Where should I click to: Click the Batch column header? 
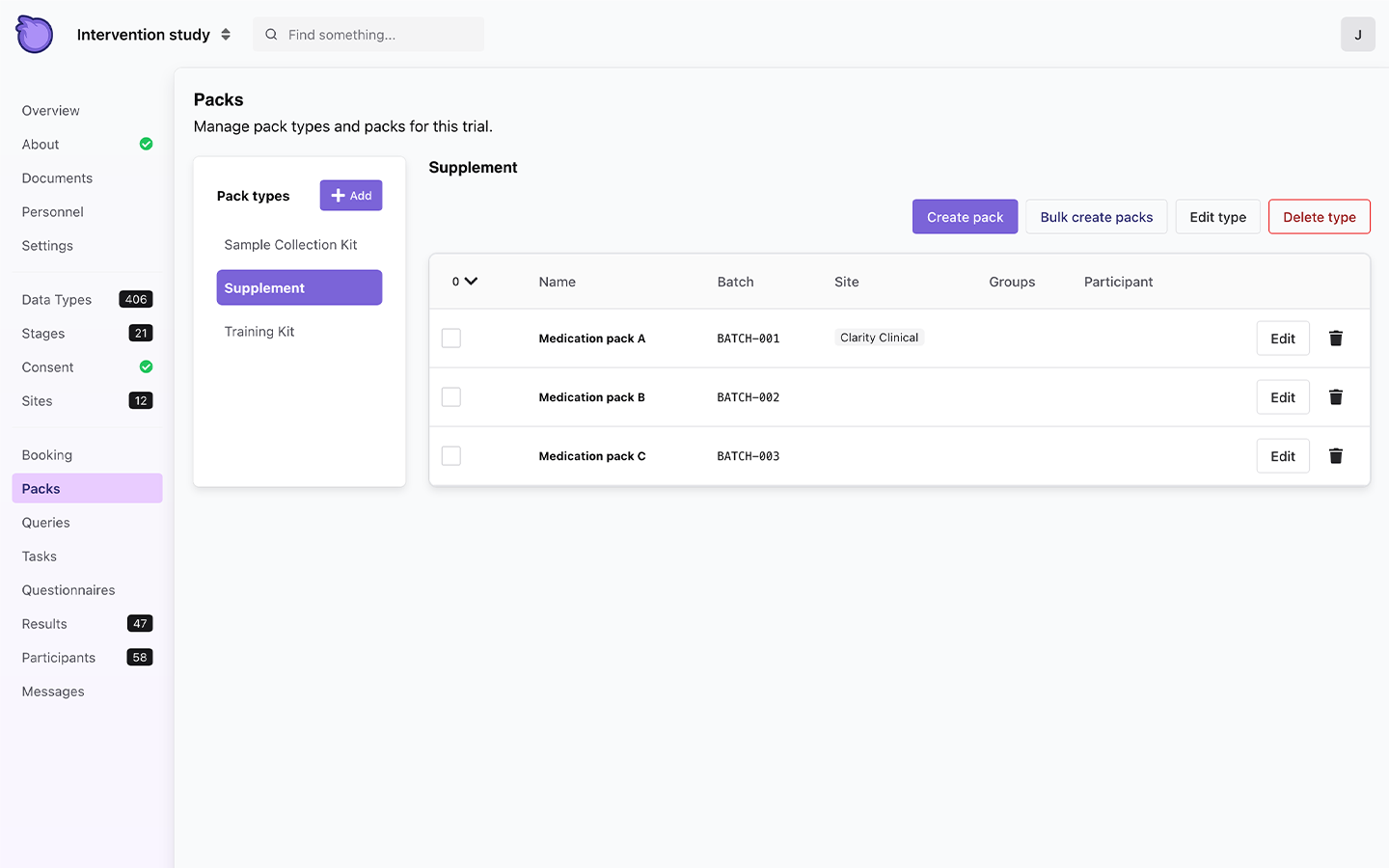(x=735, y=282)
